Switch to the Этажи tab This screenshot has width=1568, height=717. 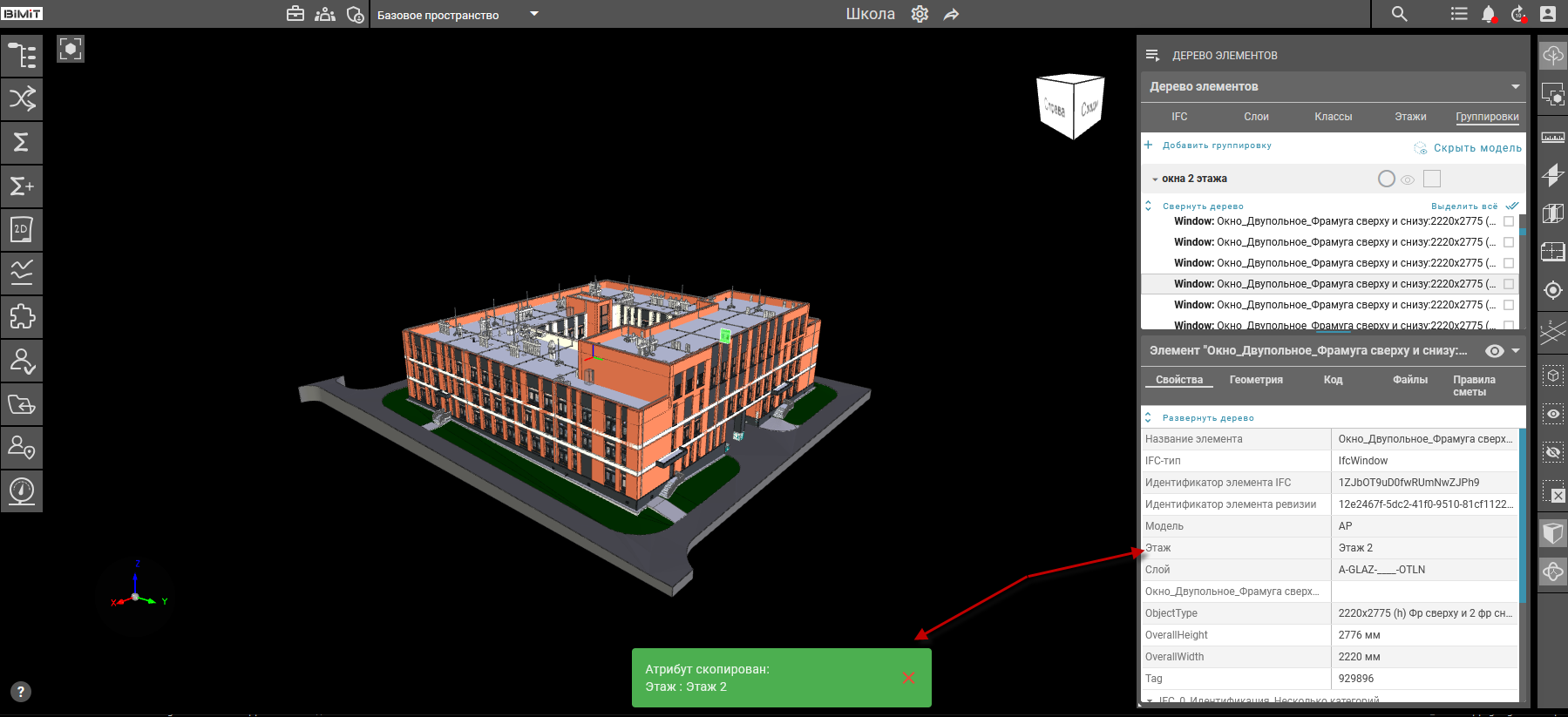pos(1409,117)
